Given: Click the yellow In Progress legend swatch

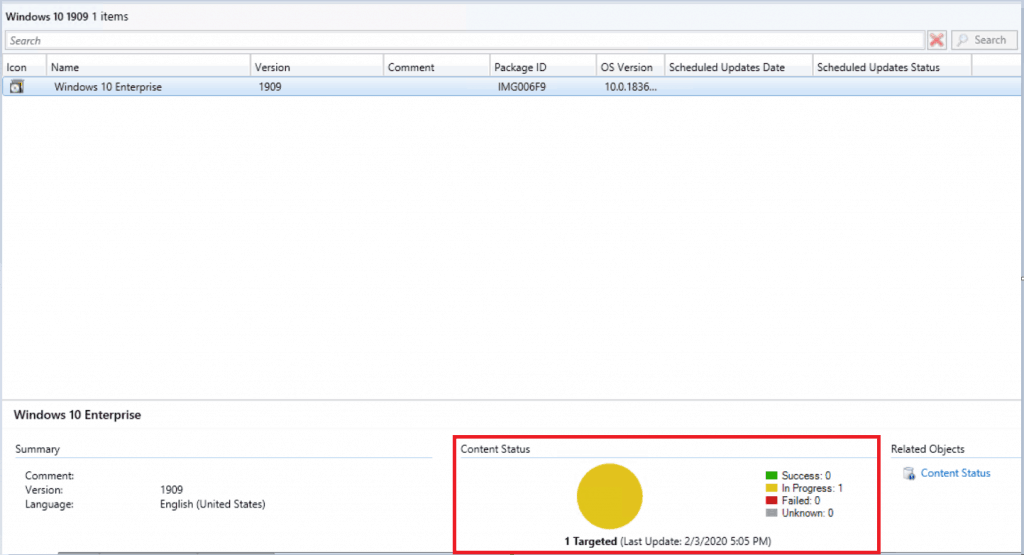Looking at the screenshot, I should 771,488.
